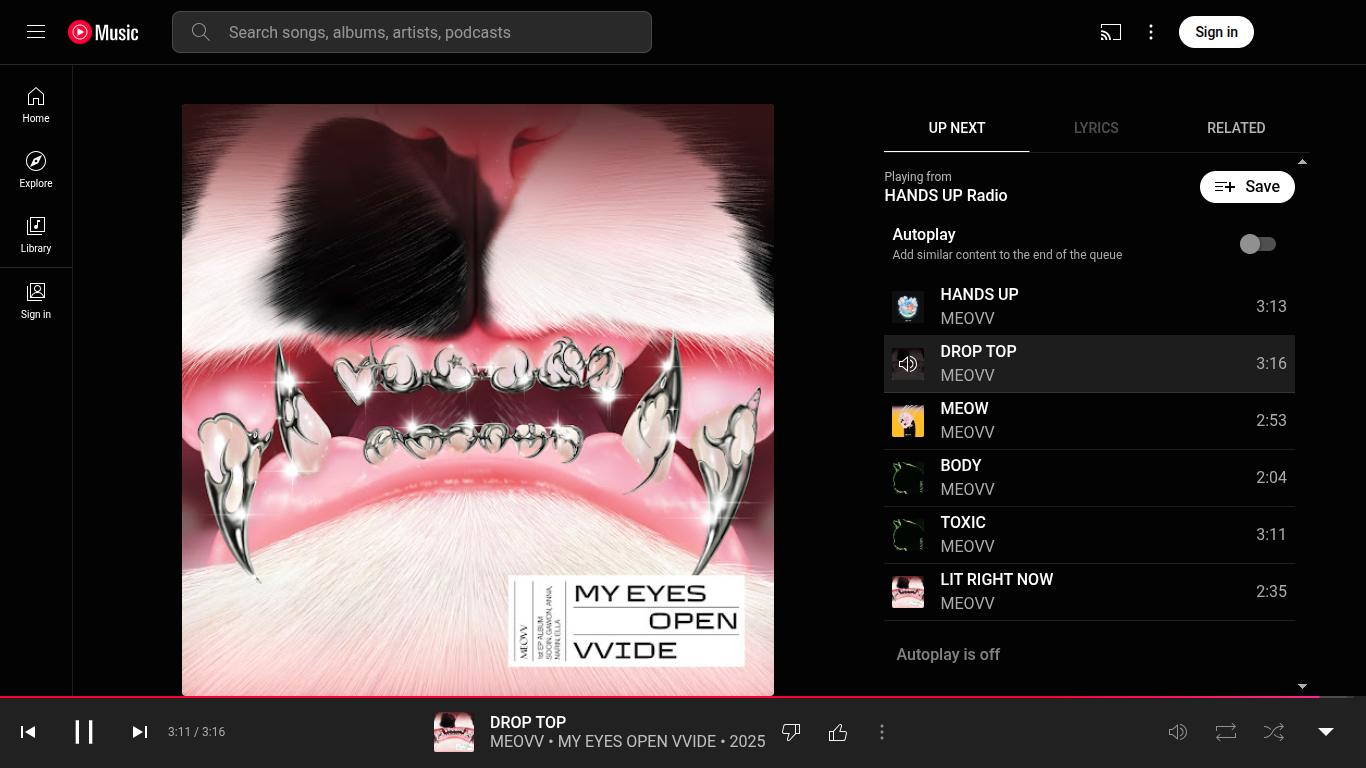Select DROP TOP row in queue

tap(1089, 364)
